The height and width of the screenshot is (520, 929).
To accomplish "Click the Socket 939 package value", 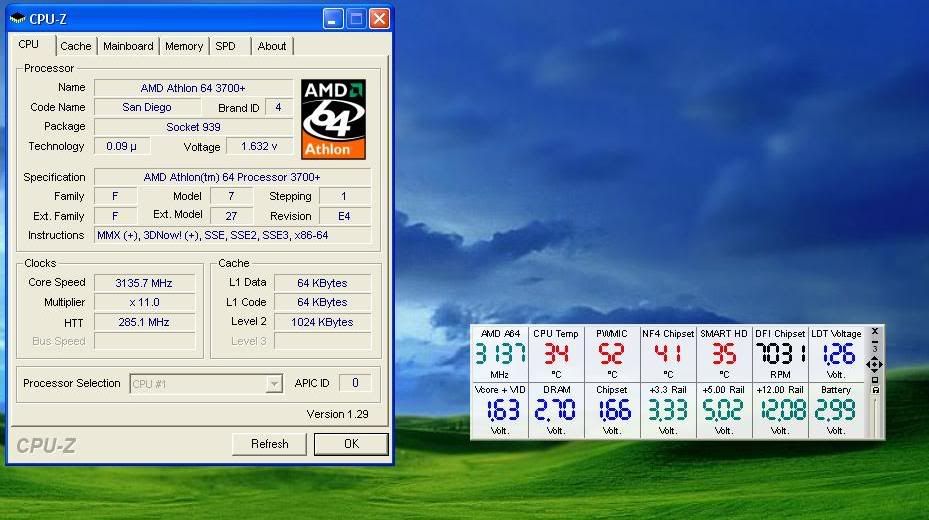I will pos(193,127).
